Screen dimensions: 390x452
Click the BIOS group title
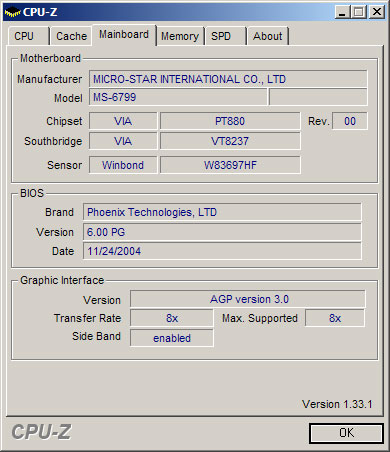(x=32, y=193)
